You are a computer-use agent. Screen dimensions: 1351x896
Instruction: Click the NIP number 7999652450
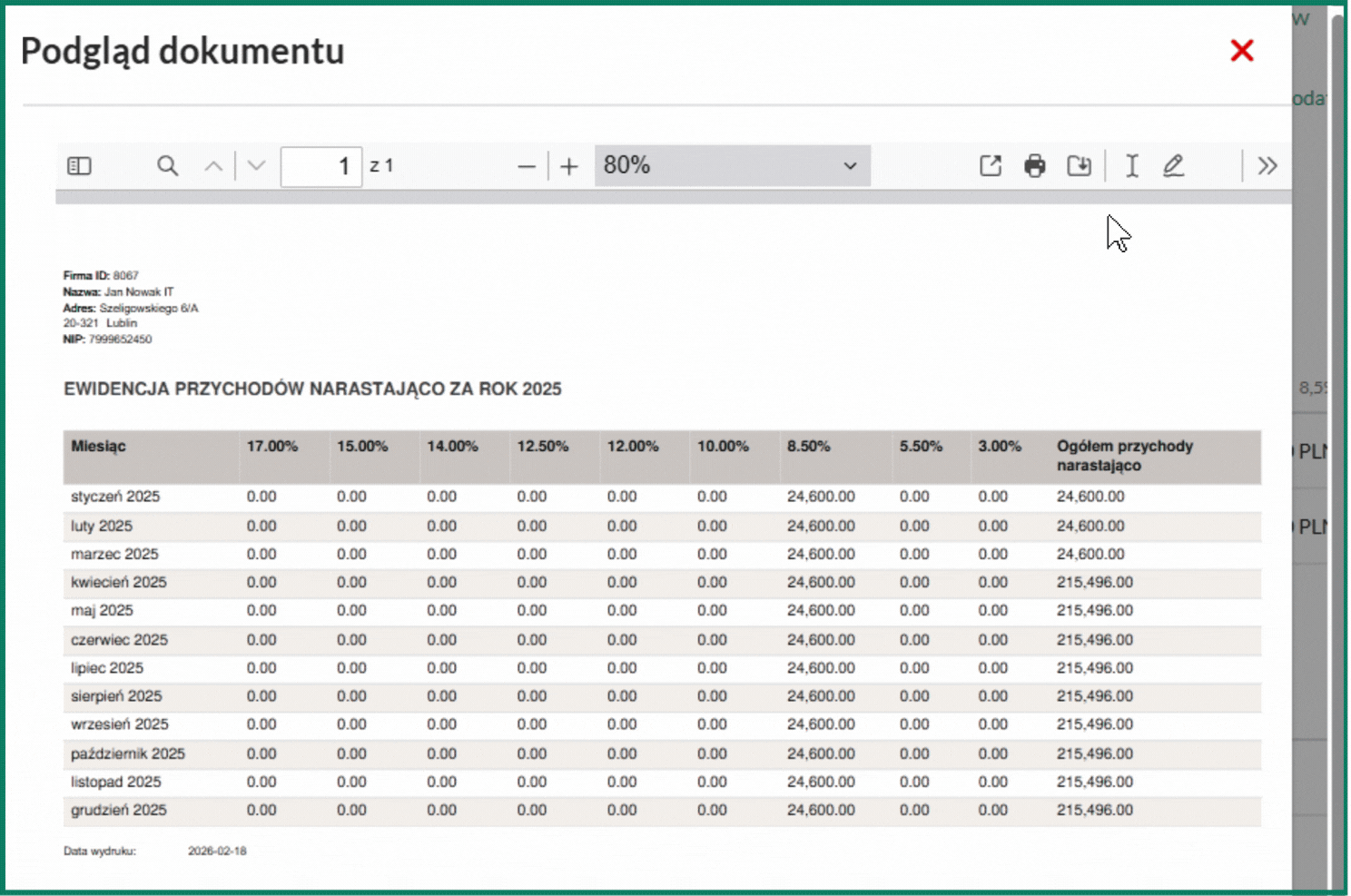[120, 340]
